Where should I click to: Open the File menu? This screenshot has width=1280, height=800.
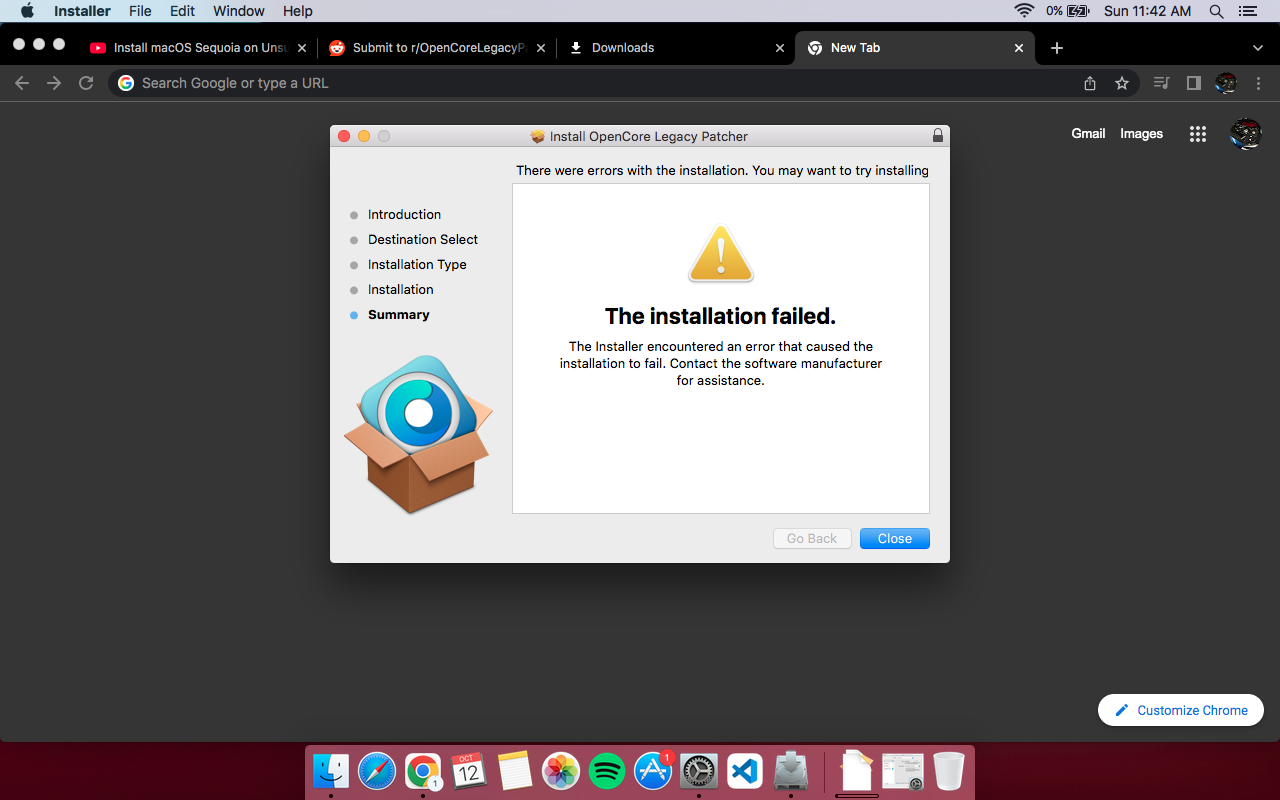[x=140, y=11]
